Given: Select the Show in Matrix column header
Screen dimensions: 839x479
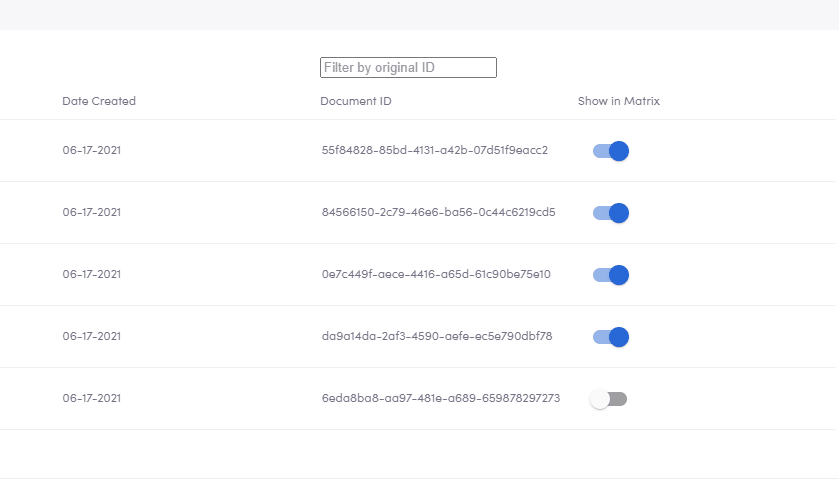Looking at the screenshot, I should [619, 101].
